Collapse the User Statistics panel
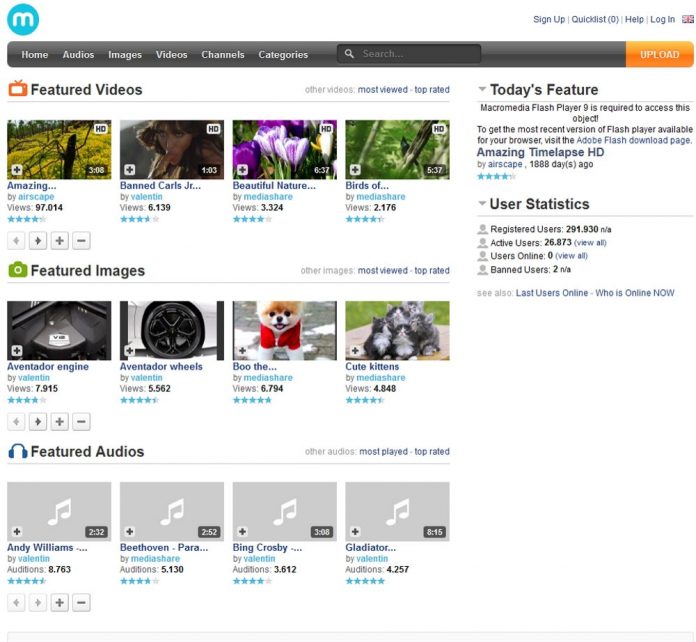The height and width of the screenshot is (642, 696). (482, 204)
